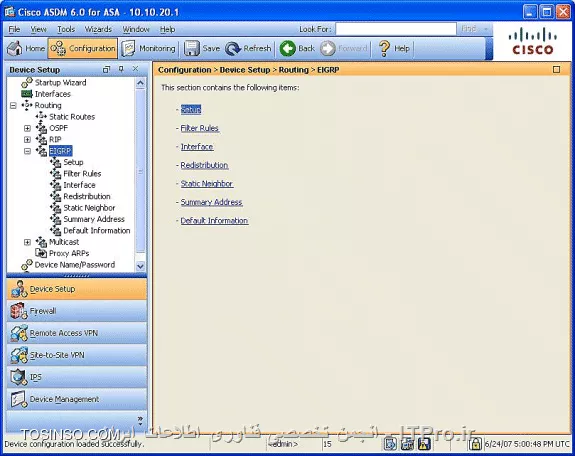Click the Find button
The width and height of the screenshot is (575, 456).
pyautogui.click(x=469, y=29)
